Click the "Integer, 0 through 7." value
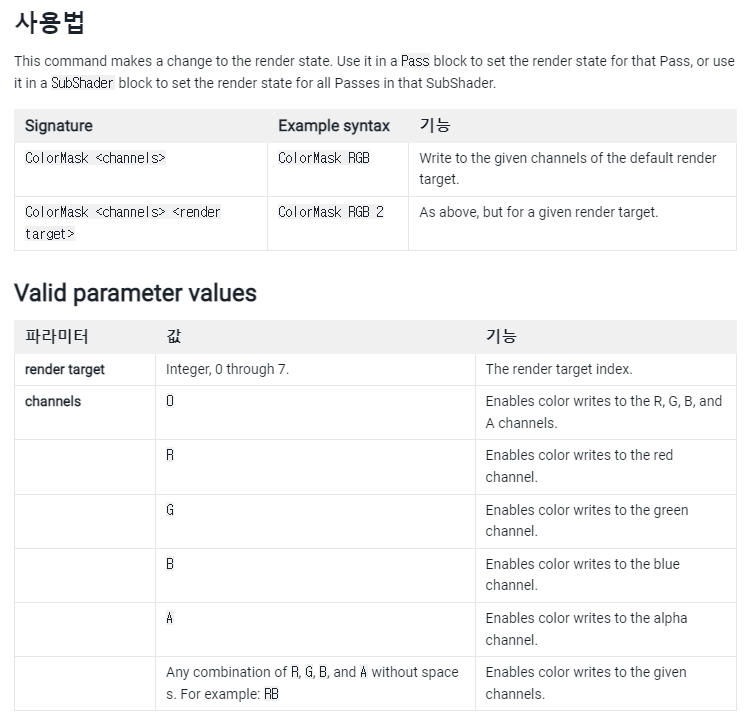749x716 pixels. tap(227, 369)
